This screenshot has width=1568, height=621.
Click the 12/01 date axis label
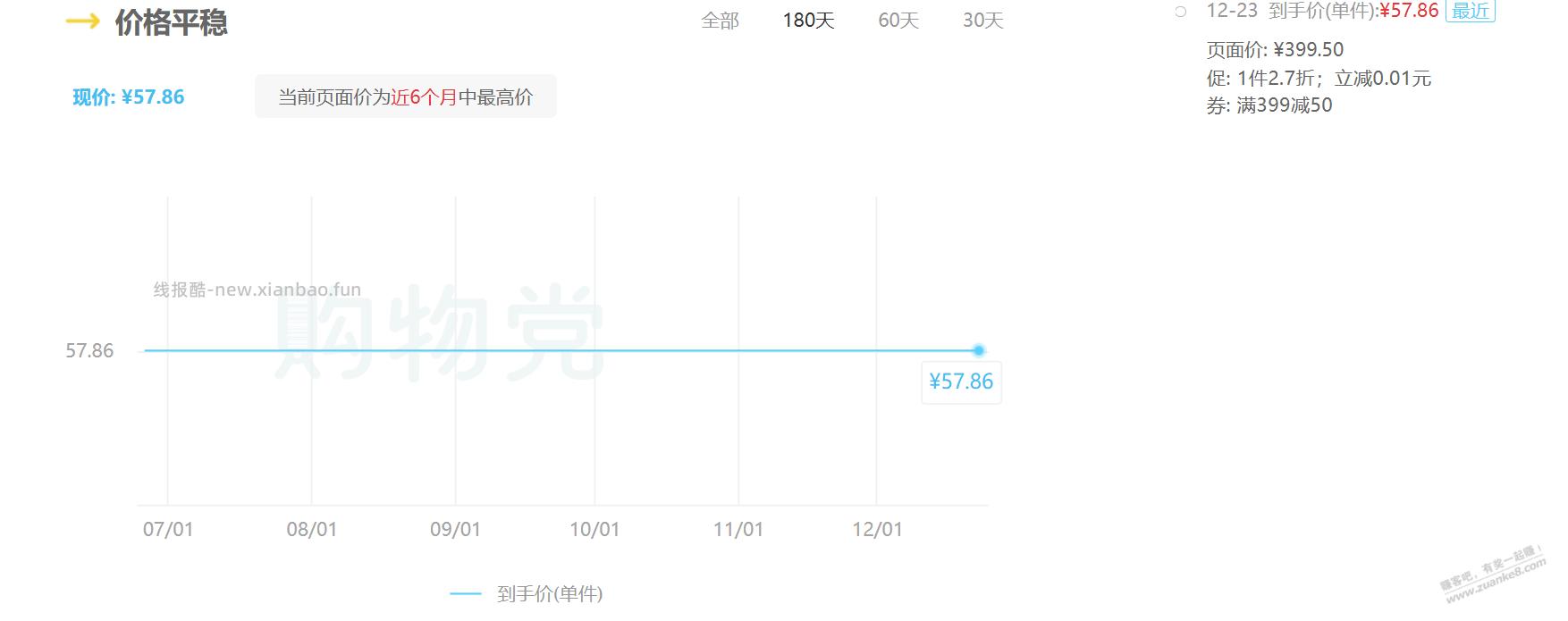tap(877, 529)
